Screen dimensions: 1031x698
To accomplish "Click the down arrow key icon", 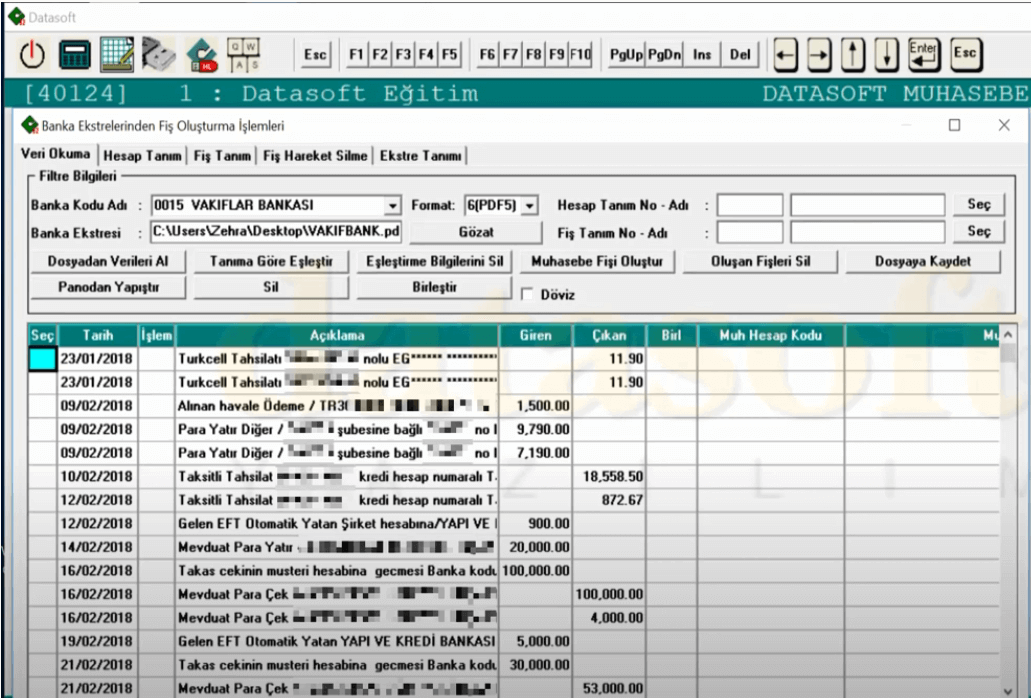I will (x=886, y=54).
